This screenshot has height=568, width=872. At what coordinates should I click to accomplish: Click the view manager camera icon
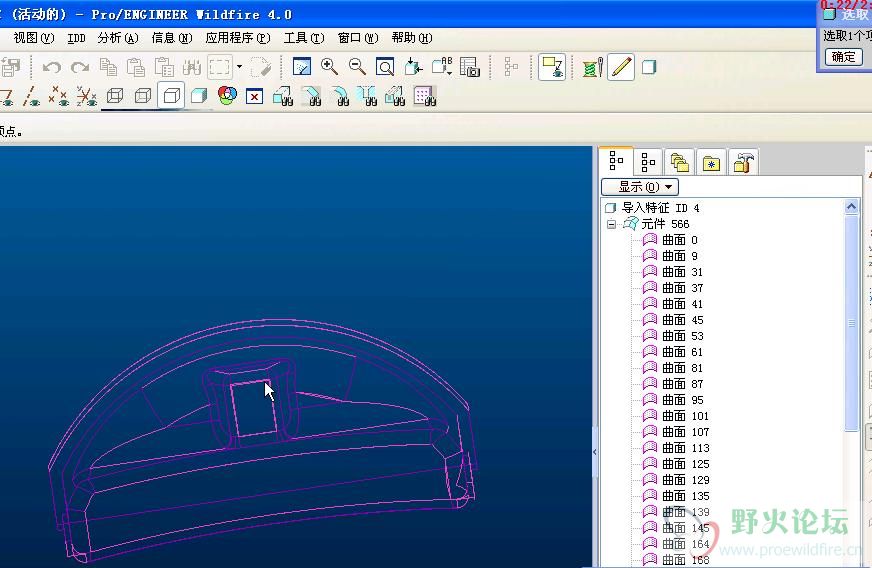pos(470,67)
